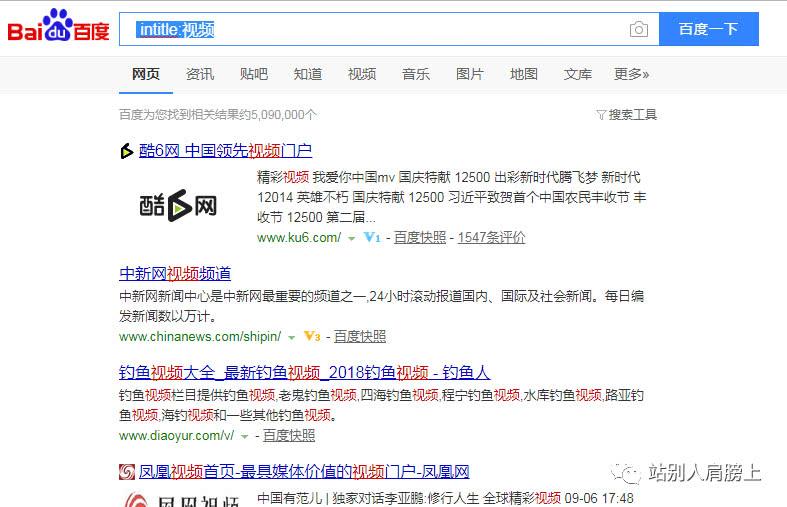Open result 中新网视频频道
787x507 pixels.
pyautogui.click(x=175, y=274)
